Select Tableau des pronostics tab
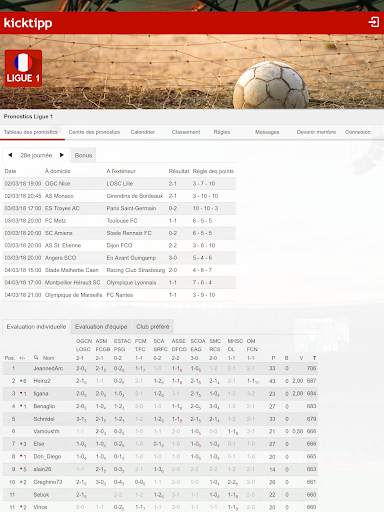The height and width of the screenshot is (512, 384). (x=31, y=132)
